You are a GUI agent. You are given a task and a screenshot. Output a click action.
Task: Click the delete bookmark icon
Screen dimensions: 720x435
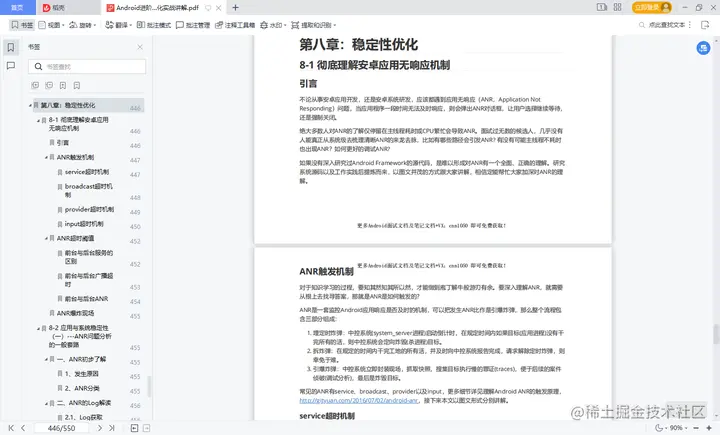point(77,85)
